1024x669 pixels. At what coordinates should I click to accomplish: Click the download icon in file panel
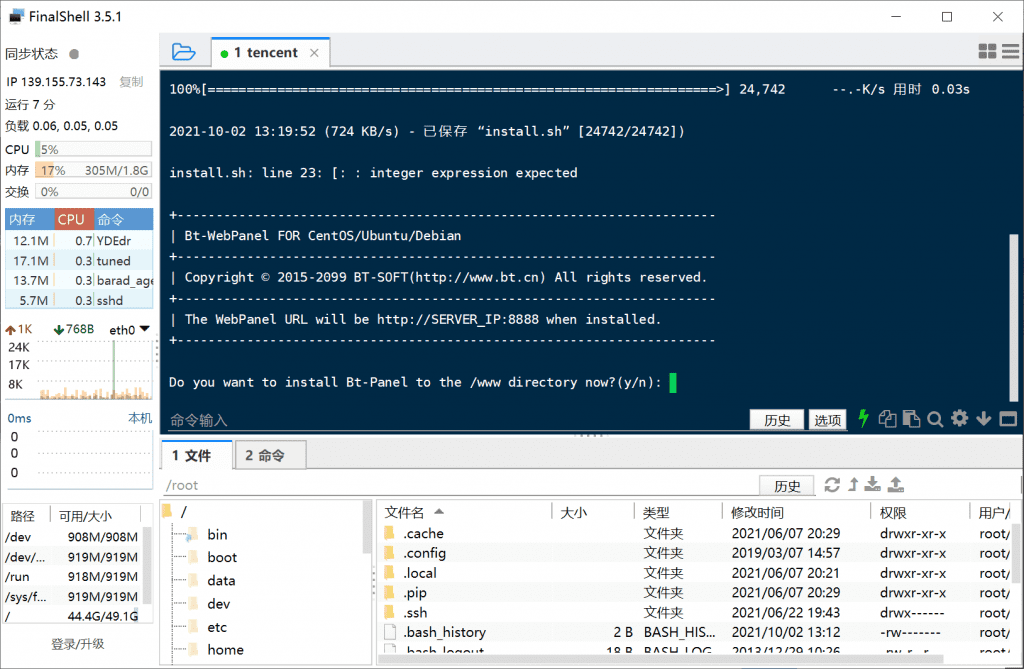pos(872,485)
